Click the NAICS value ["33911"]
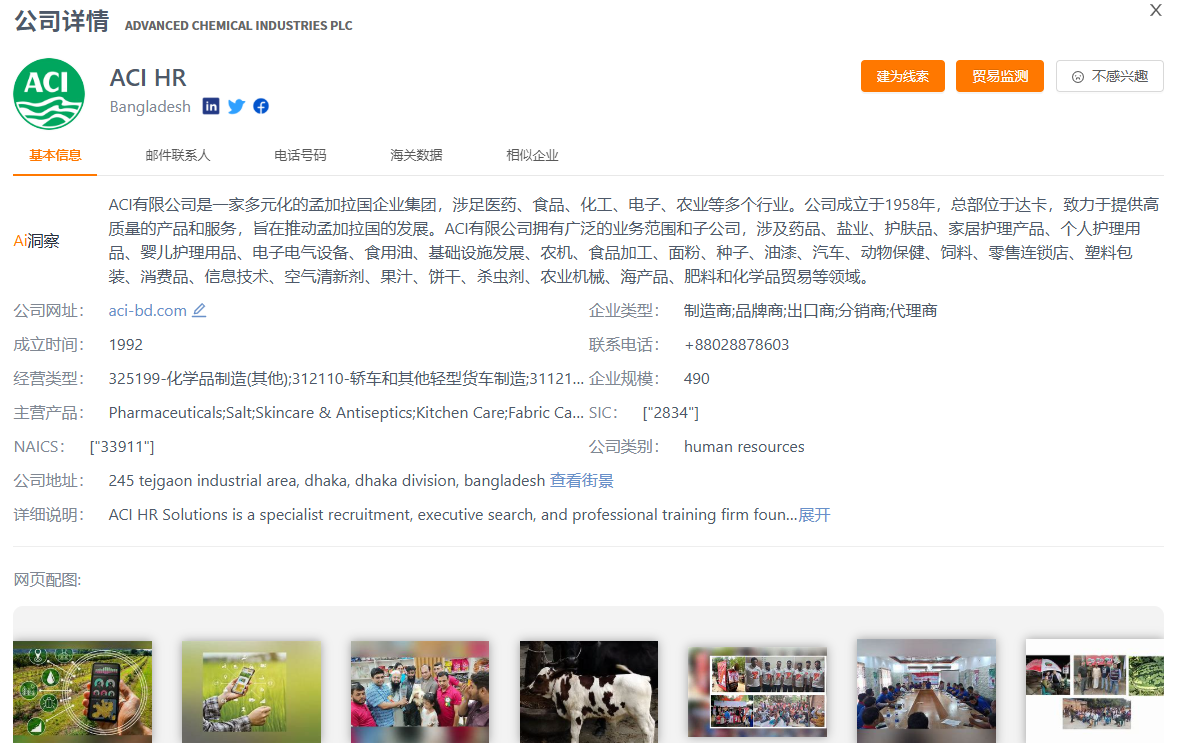The height and width of the screenshot is (743, 1184). pyautogui.click(x=122, y=447)
